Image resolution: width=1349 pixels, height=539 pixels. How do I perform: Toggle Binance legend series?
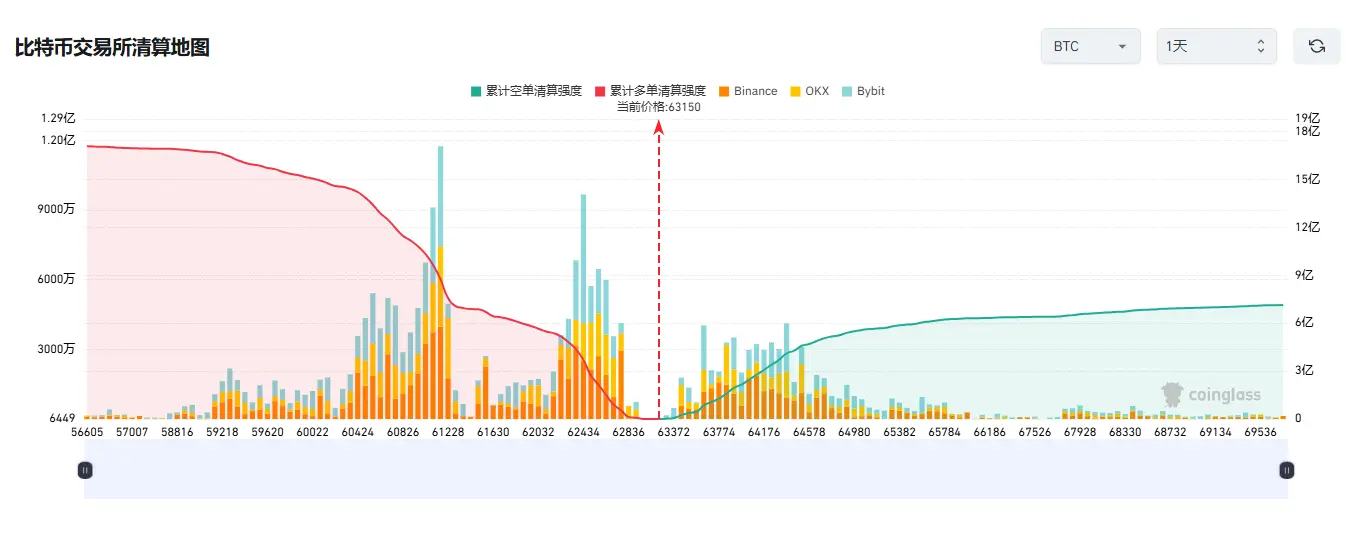(747, 91)
